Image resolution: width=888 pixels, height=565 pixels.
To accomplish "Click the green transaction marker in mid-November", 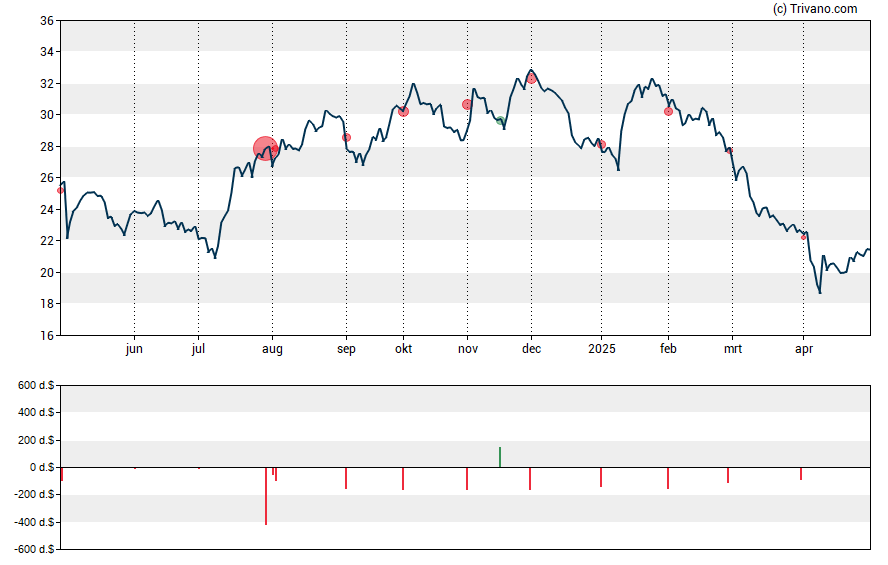I will pyautogui.click(x=500, y=121).
